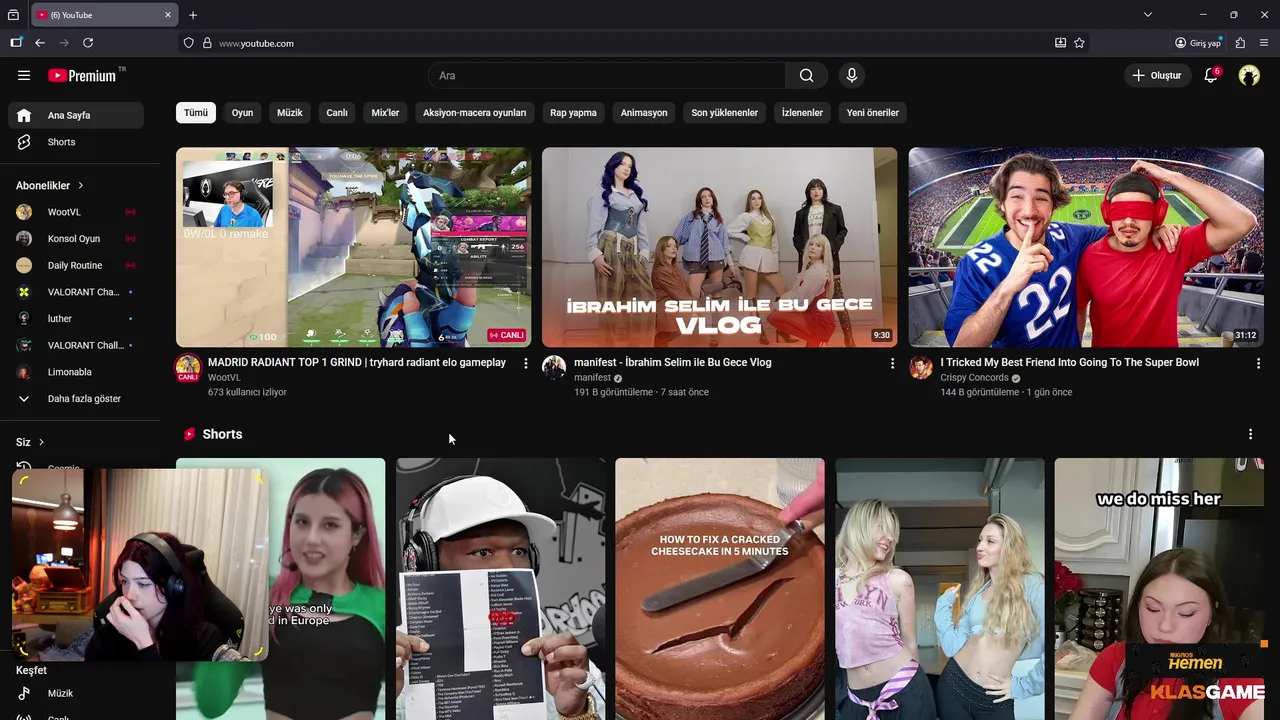
Task: Expand Daha fazla göster subscriptions
Action: [x=76, y=398]
